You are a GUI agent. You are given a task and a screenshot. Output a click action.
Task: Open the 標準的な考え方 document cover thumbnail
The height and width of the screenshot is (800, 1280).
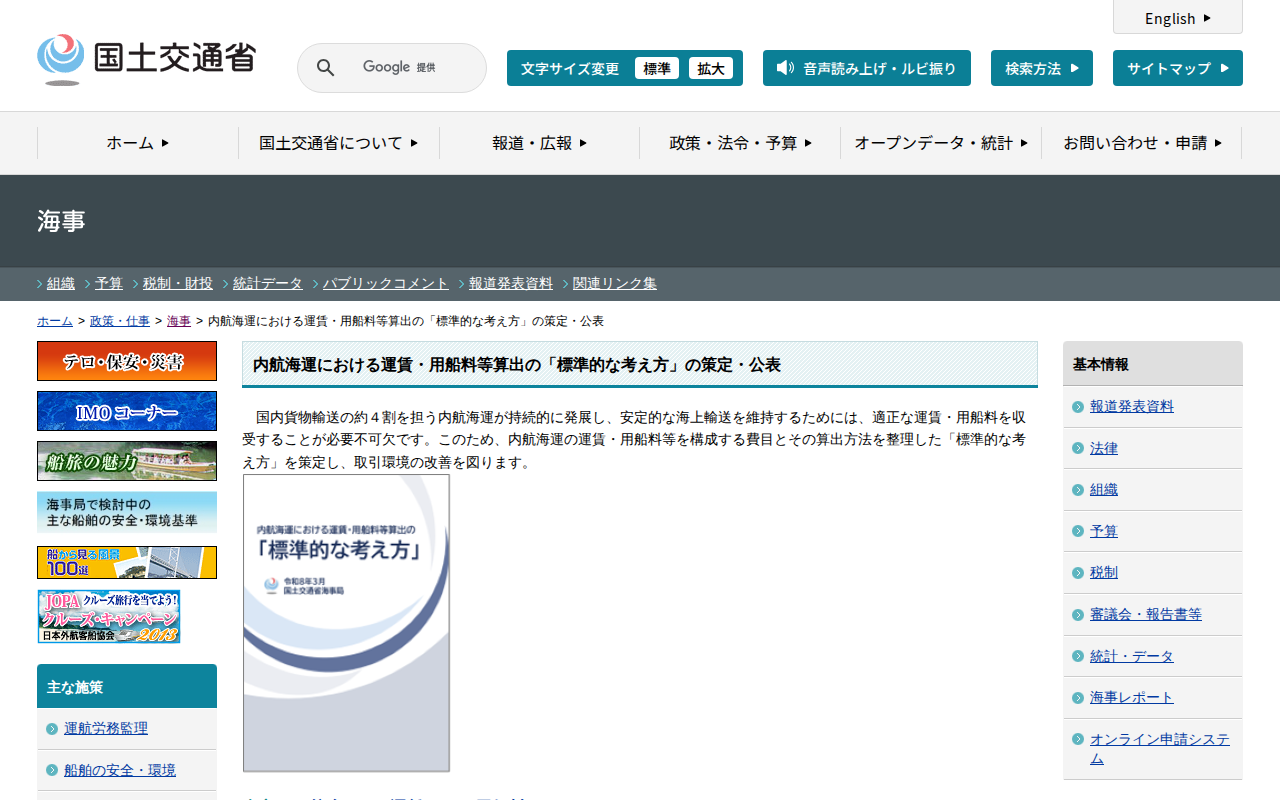[x=346, y=623]
